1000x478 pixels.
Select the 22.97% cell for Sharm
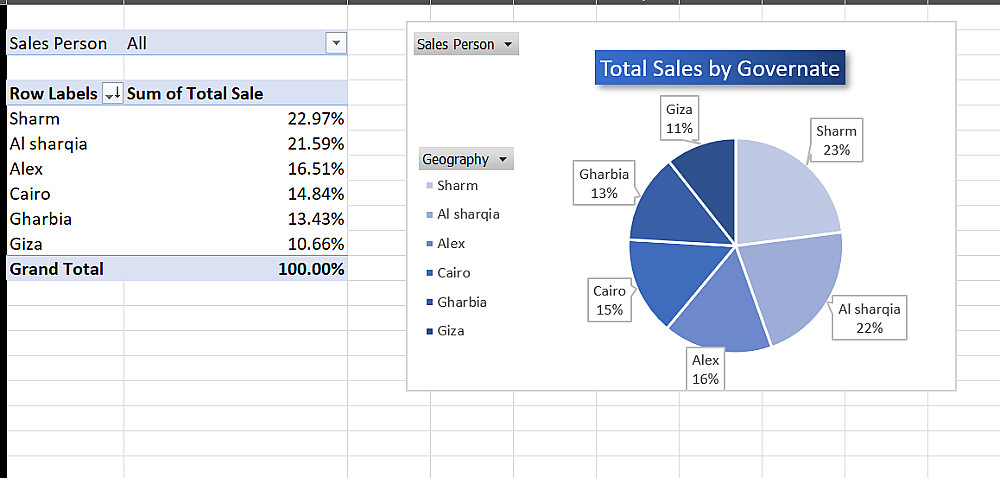[x=315, y=119]
